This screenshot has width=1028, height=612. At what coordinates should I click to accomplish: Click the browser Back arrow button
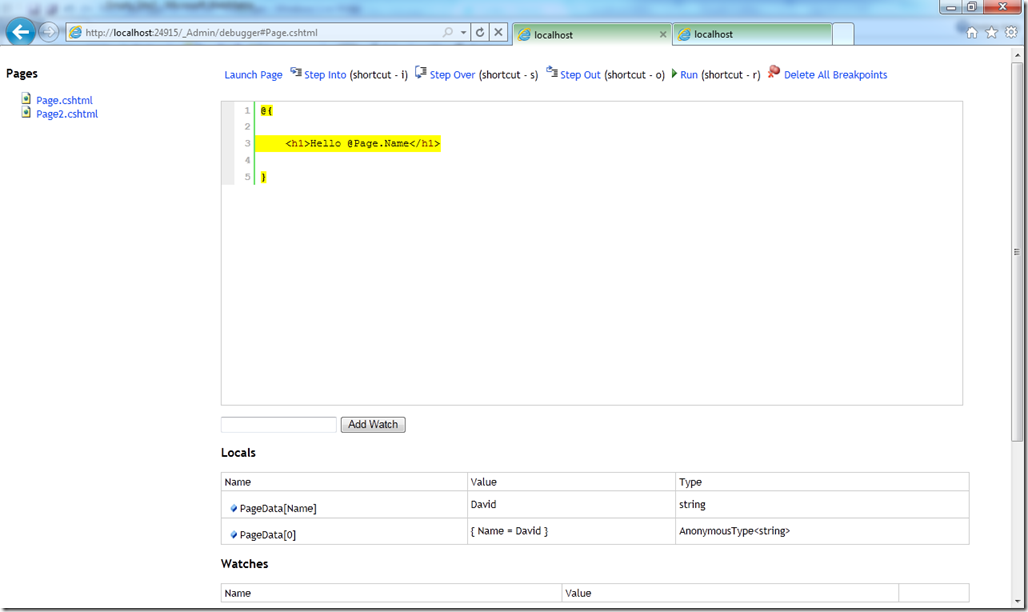coord(20,31)
